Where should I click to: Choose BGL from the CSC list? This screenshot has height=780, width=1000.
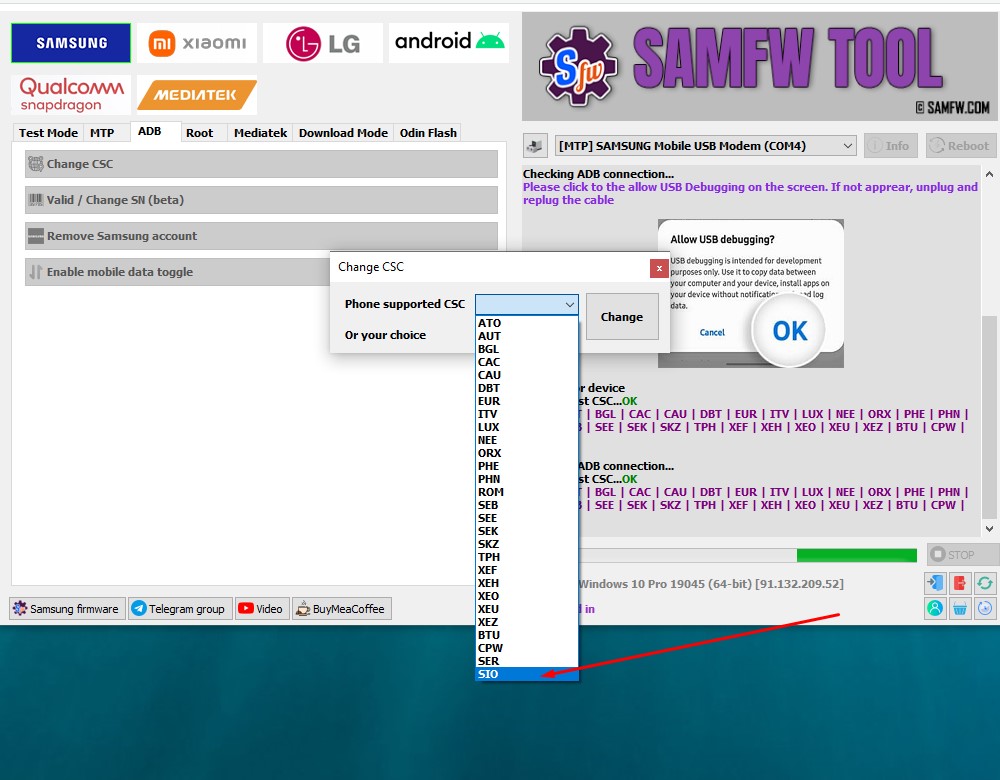tap(527, 350)
